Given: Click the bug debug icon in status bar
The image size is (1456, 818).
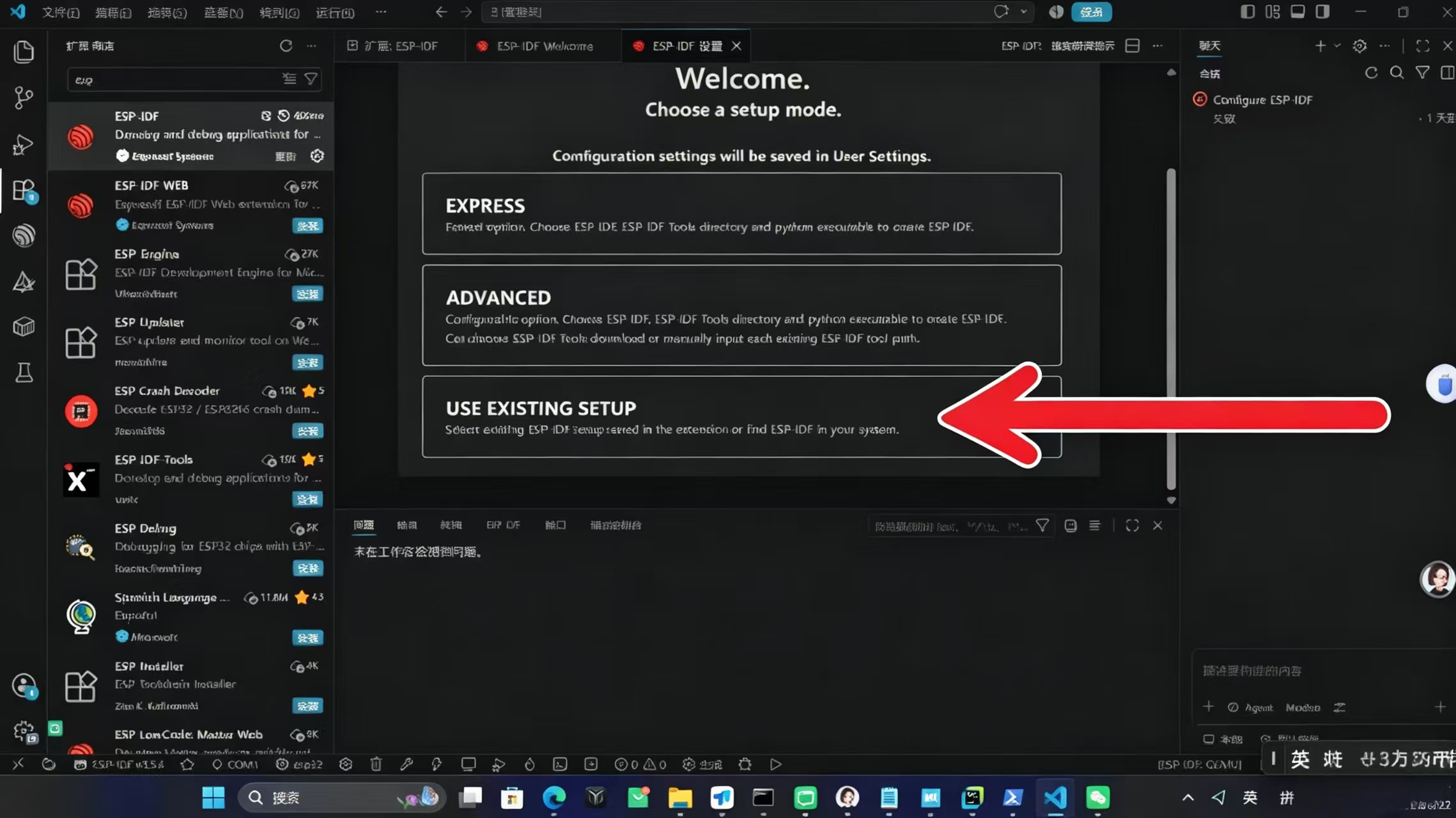Looking at the screenshot, I should (x=745, y=764).
